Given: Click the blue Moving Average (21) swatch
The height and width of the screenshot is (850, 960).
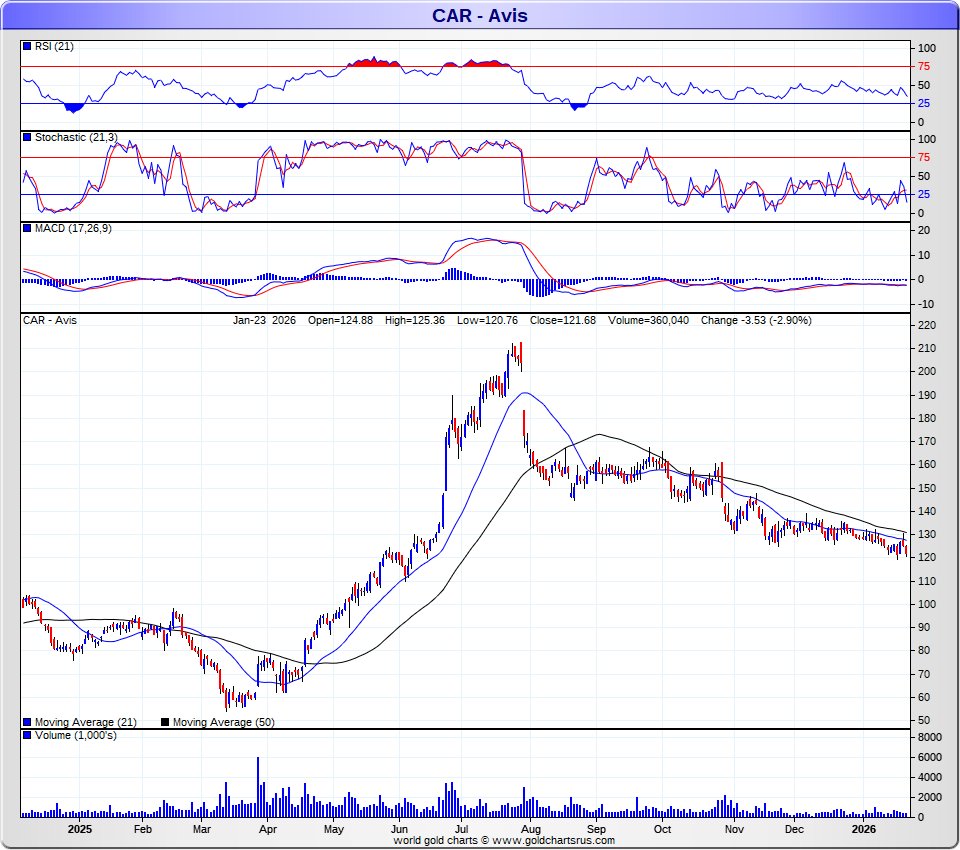Looking at the screenshot, I should [x=27, y=722].
